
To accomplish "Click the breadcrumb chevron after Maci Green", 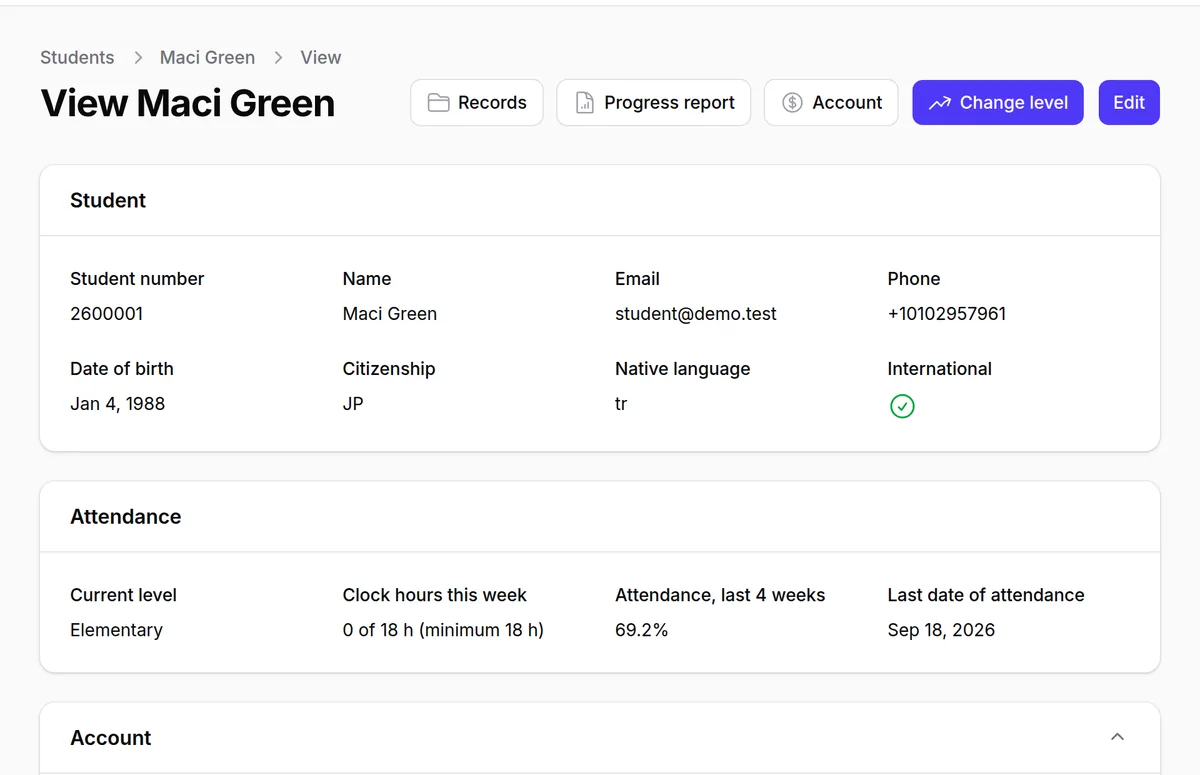I will pyautogui.click(x=278, y=58).
